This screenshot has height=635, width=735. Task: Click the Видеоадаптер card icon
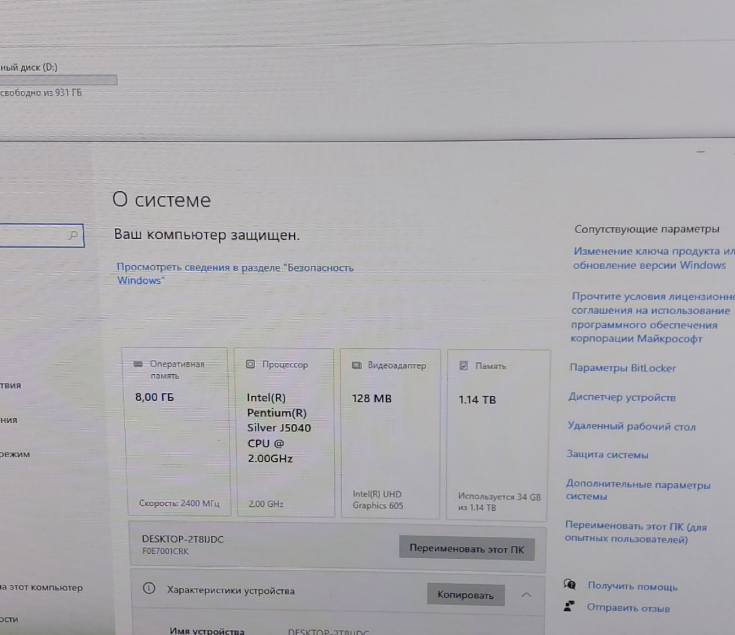click(x=357, y=366)
